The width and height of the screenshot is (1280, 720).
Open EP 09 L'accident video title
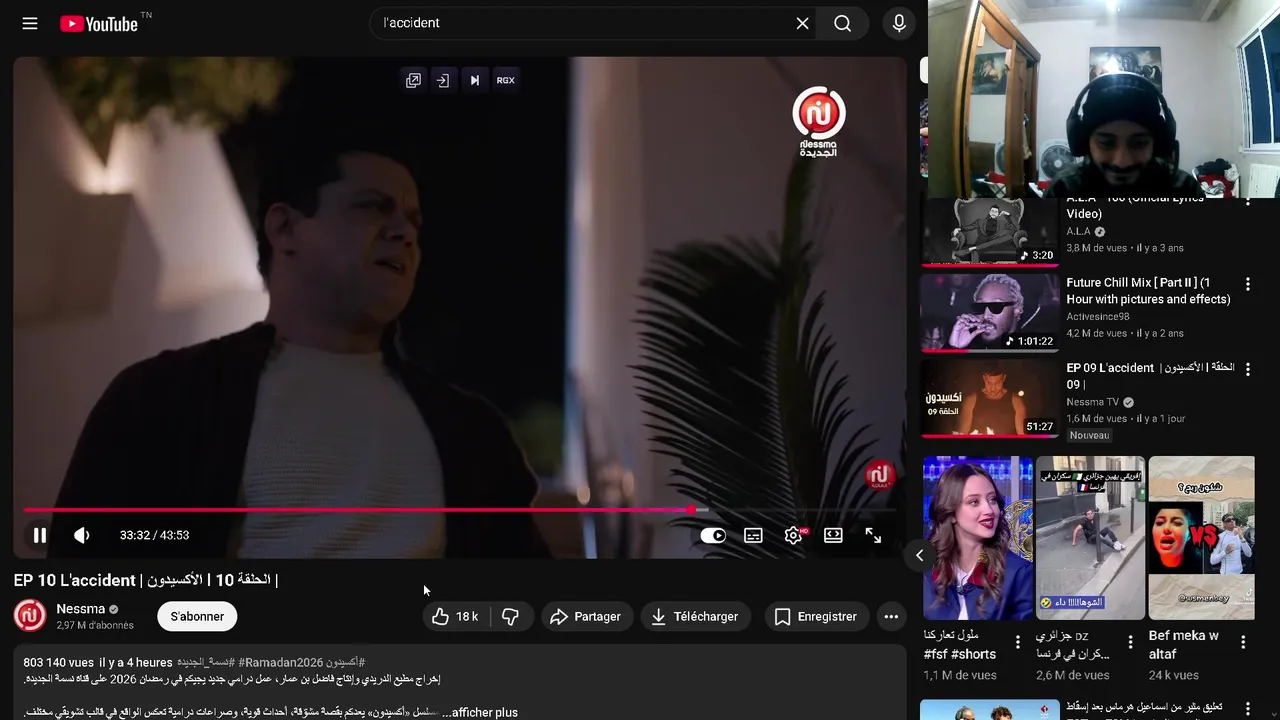(x=1150, y=375)
